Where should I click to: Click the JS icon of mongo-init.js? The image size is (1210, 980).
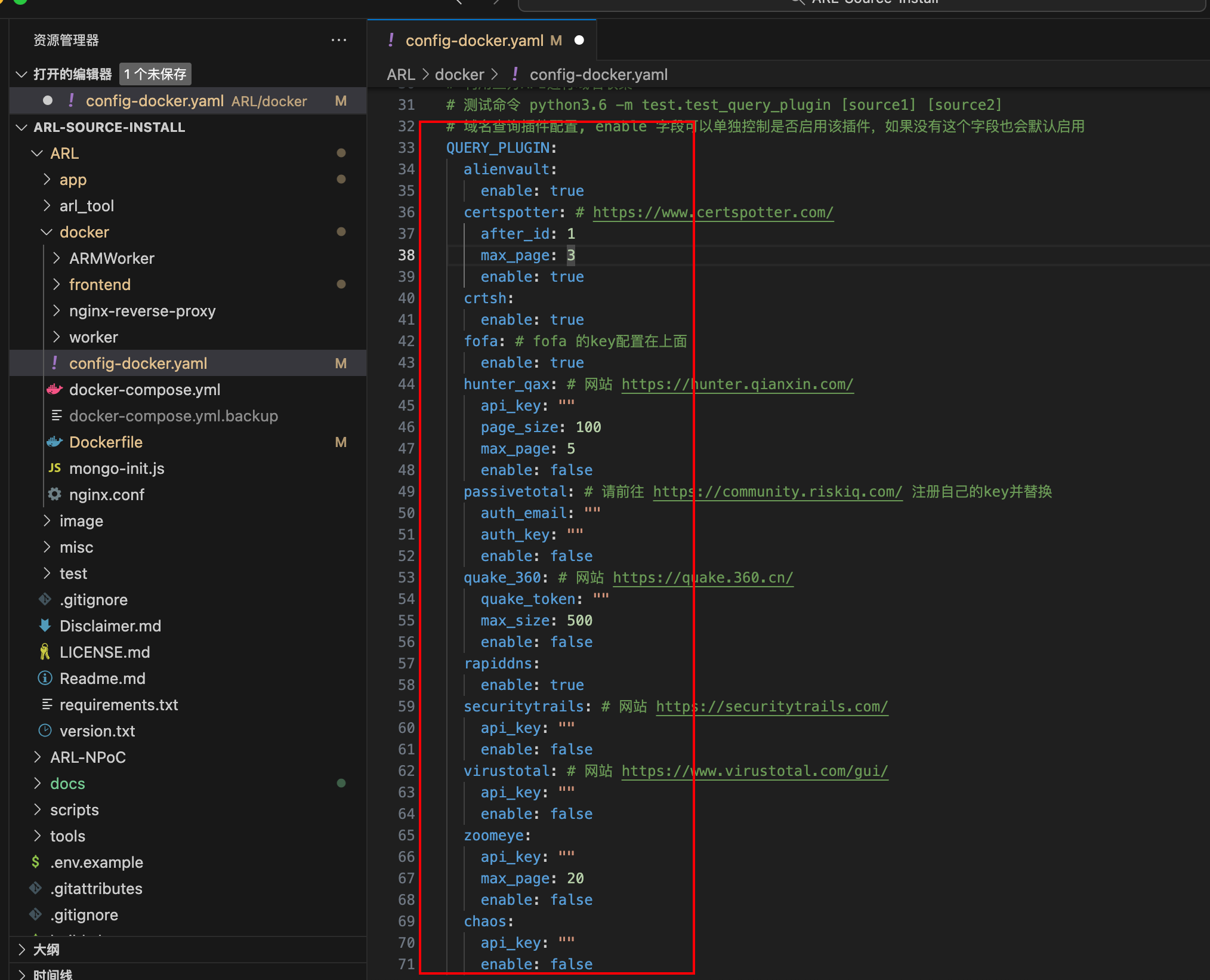click(x=54, y=469)
